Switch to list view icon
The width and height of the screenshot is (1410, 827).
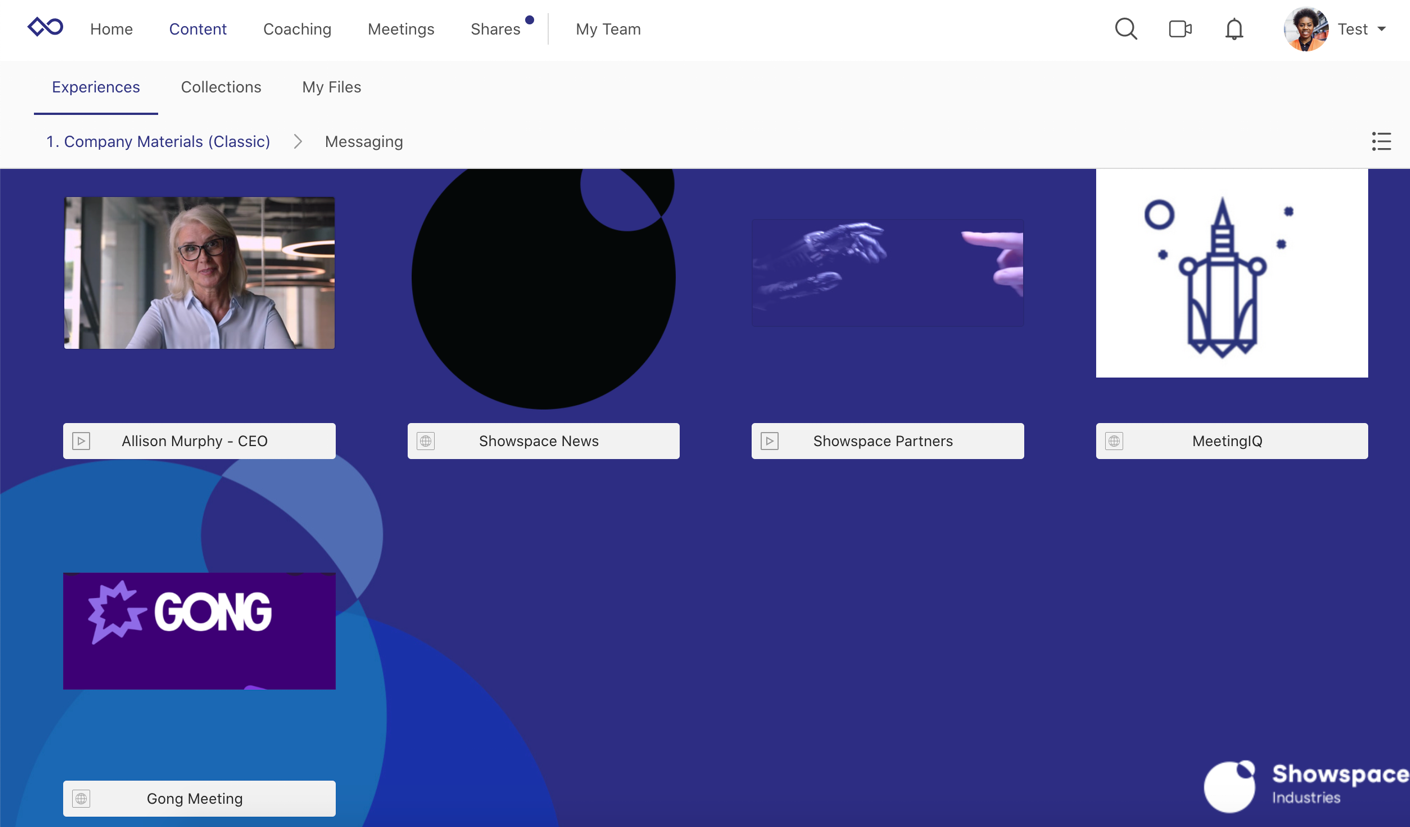[x=1381, y=142]
